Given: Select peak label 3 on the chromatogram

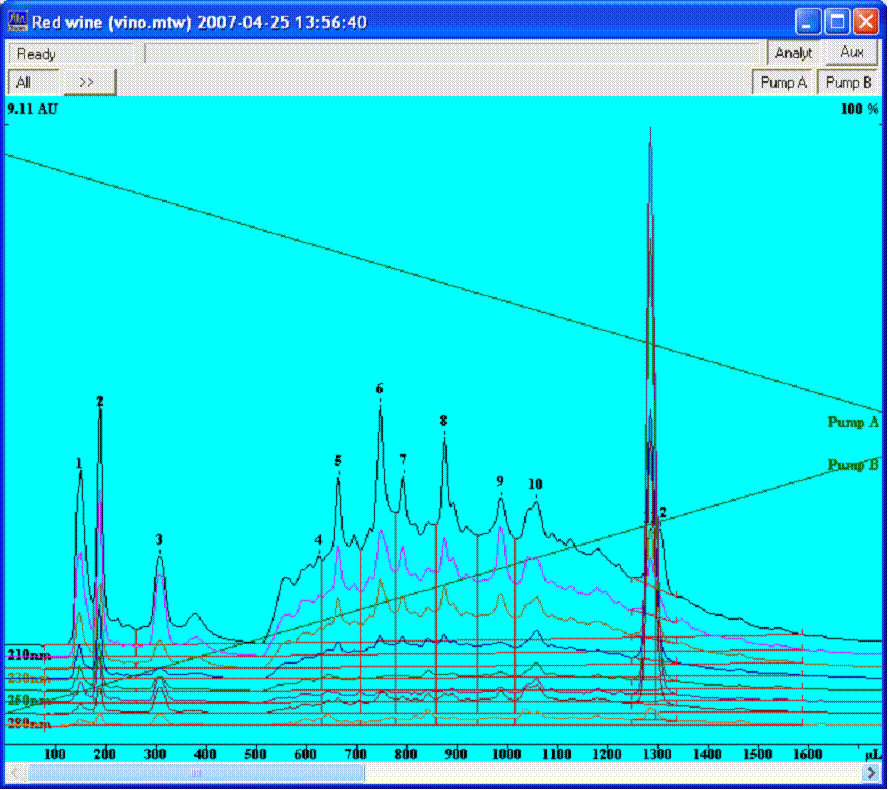Looking at the screenshot, I should click(x=159, y=539).
